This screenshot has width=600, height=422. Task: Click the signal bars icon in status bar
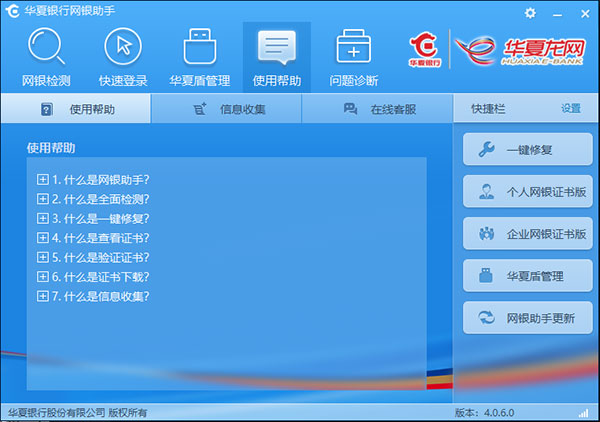click(584, 413)
